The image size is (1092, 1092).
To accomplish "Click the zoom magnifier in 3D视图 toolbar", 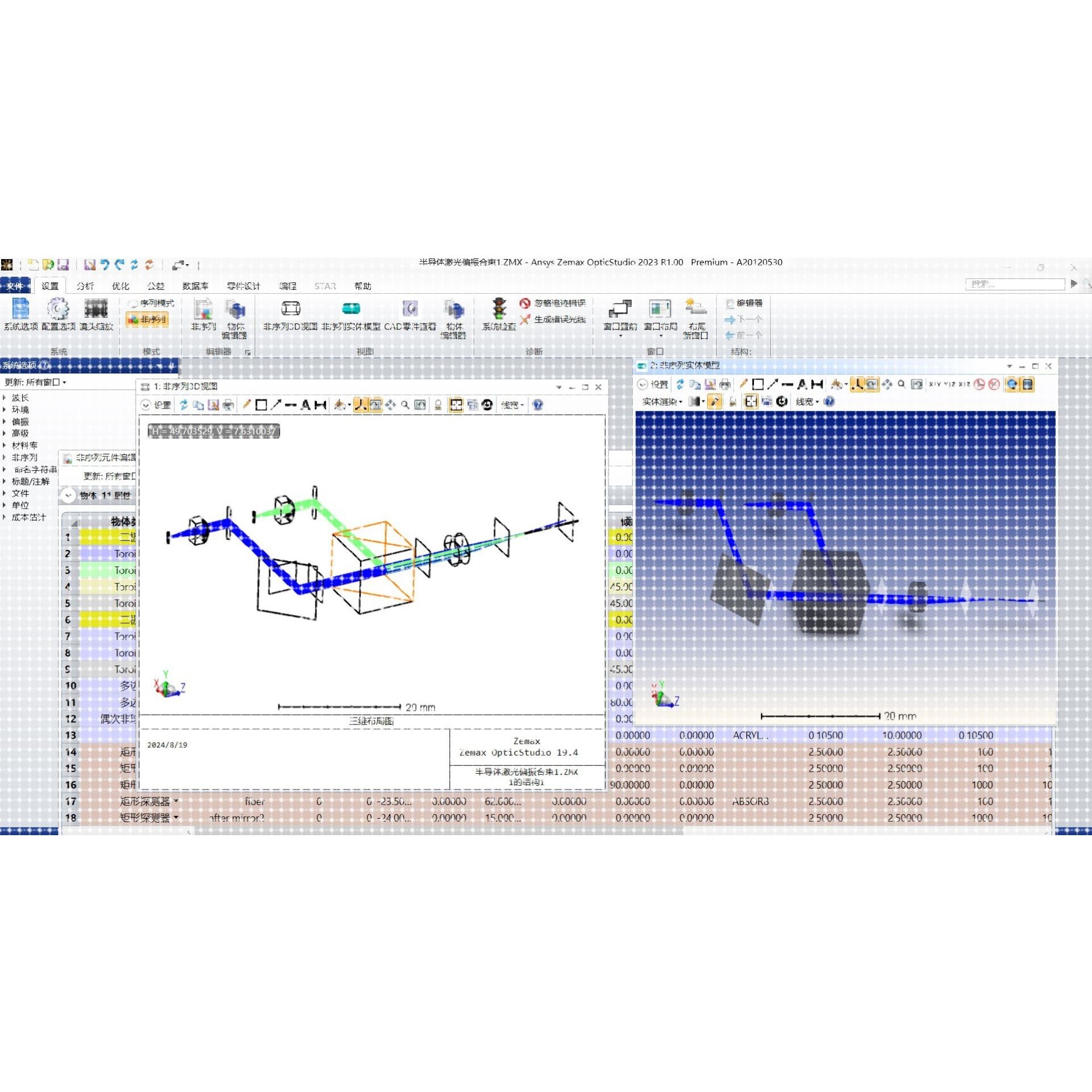I will pos(405,405).
